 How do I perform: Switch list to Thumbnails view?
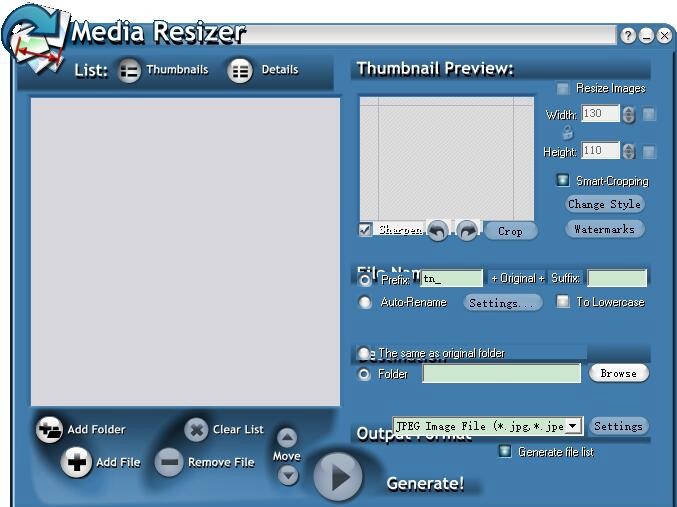pos(129,70)
